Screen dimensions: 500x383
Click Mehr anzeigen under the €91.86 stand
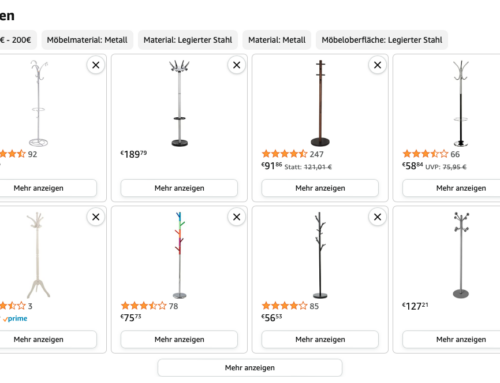point(320,188)
